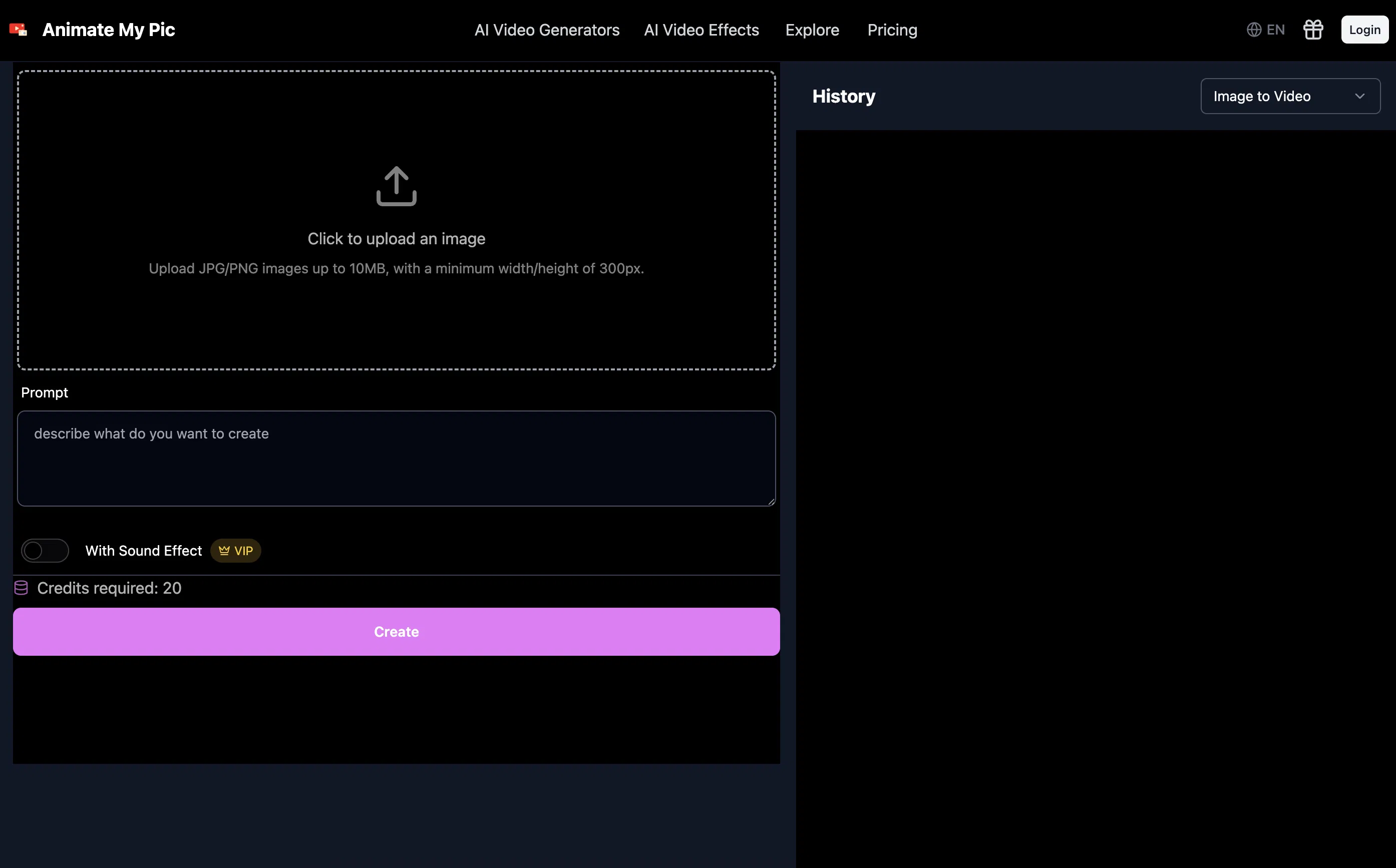Enable the With Sound Effect toggle
The height and width of the screenshot is (868, 1396).
[x=45, y=550]
